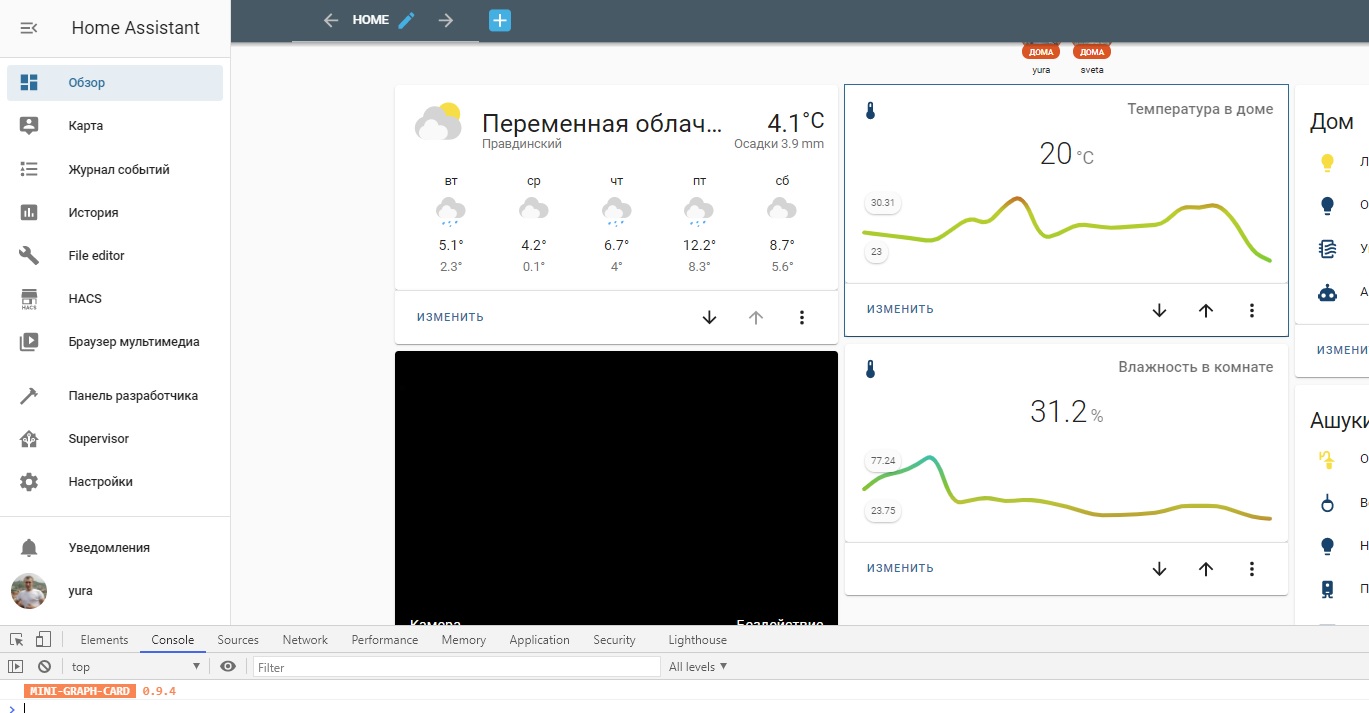Edit the HOME view pencil icon
The height and width of the screenshot is (713, 1369).
tap(406, 20)
